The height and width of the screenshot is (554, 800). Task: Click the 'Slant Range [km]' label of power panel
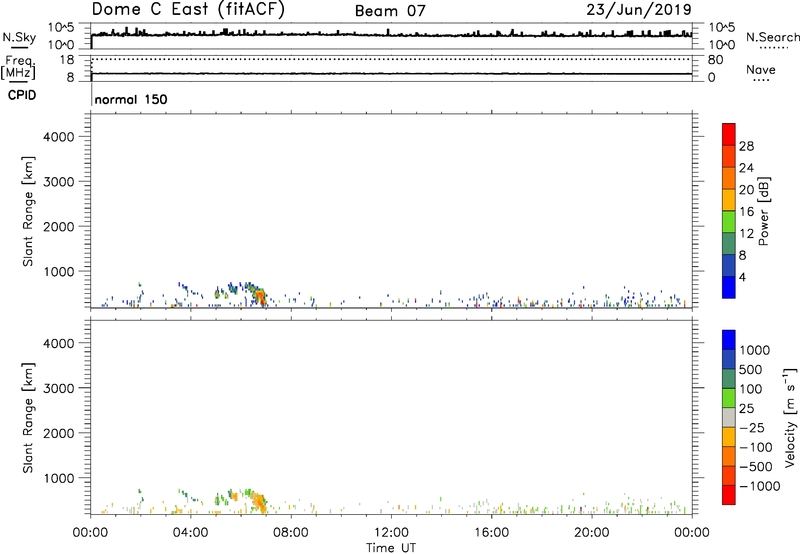[28, 211]
